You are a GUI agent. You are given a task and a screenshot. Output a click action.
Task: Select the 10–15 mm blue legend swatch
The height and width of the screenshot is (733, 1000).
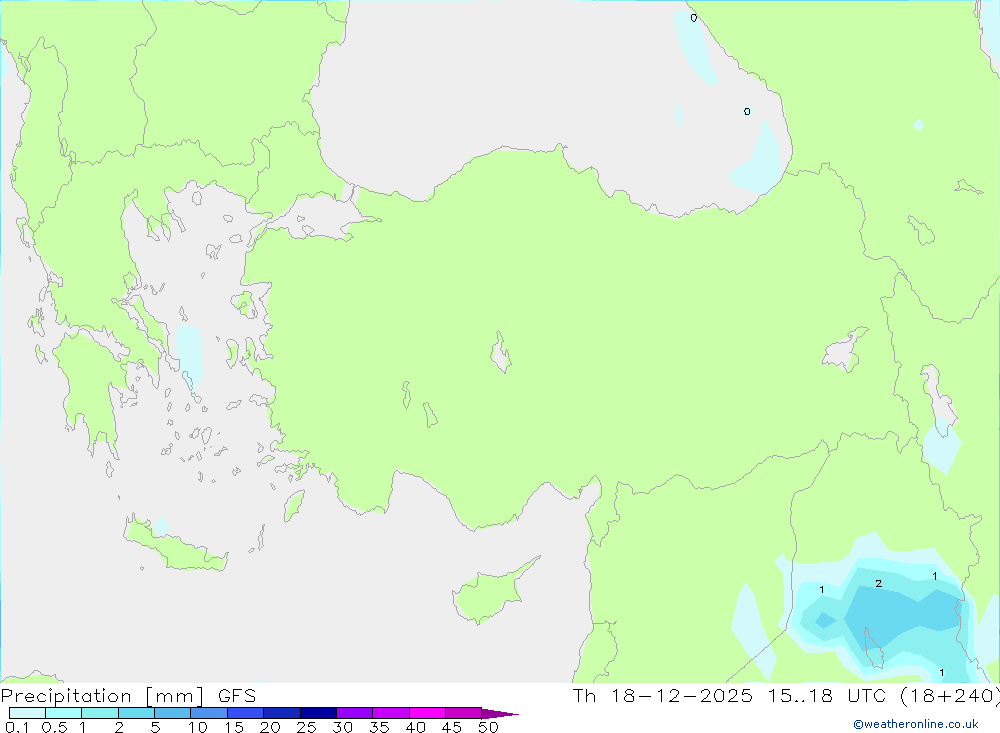(x=209, y=713)
